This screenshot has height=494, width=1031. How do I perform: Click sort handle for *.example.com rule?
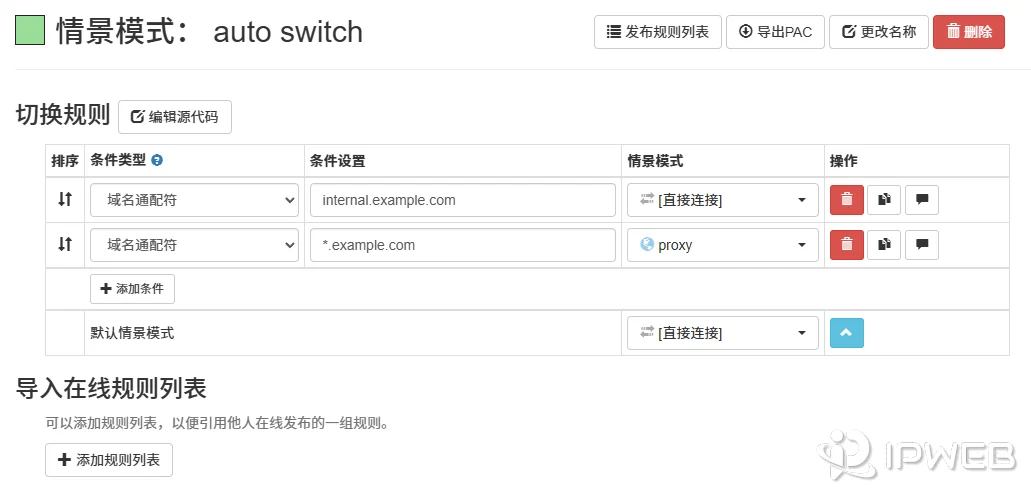[x=64, y=245]
